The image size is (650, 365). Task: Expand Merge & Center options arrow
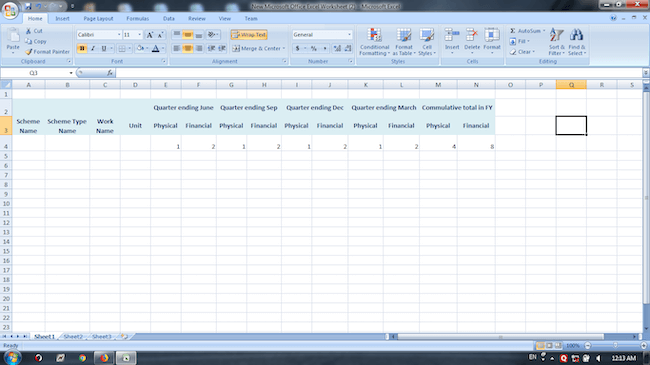click(x=284, y=49)
